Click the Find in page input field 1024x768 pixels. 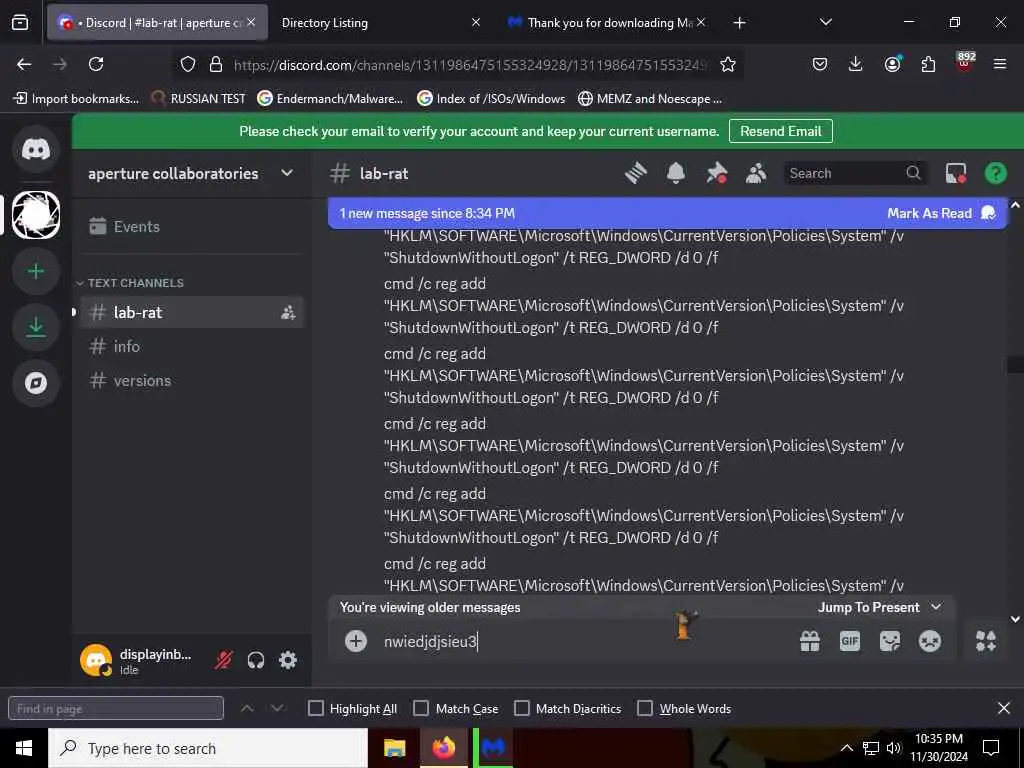tap(116, 709)
